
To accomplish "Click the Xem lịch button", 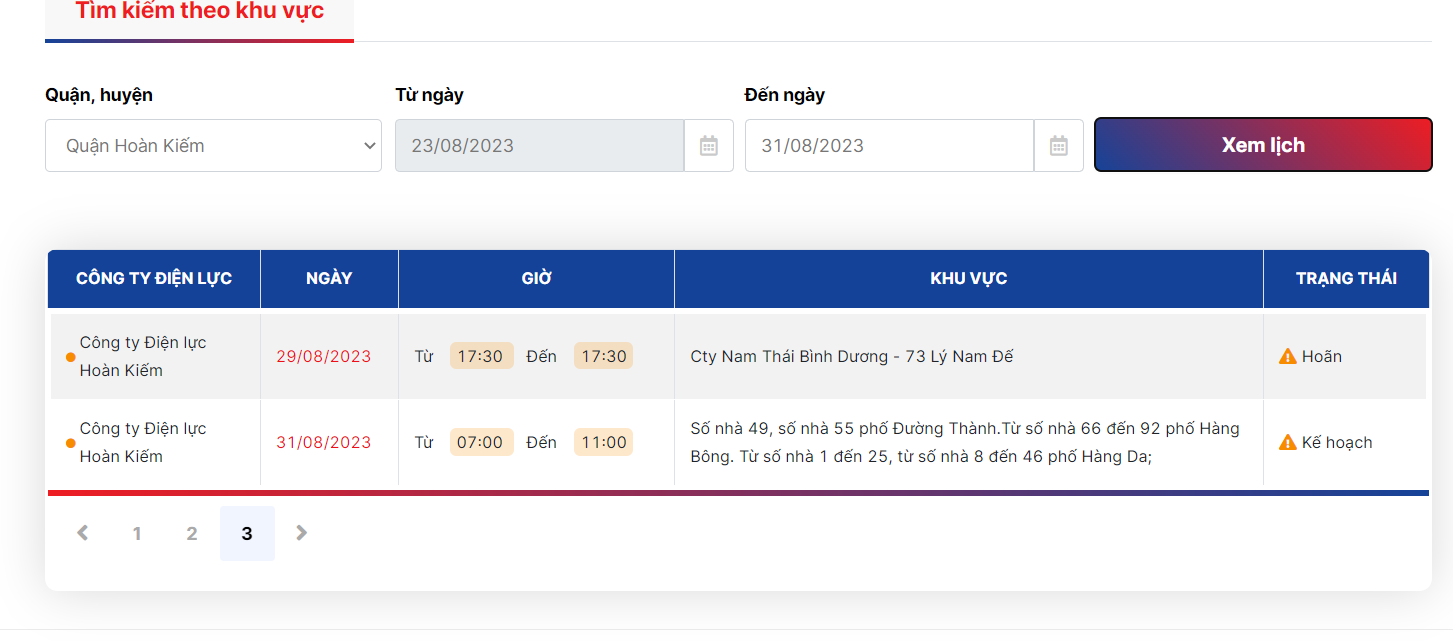I will coord(1263,145).
